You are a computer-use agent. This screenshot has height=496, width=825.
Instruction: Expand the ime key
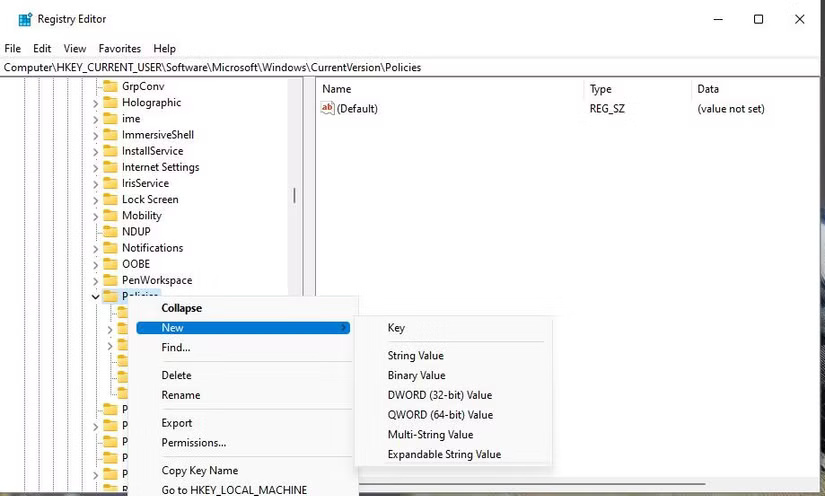pyautogui.click(x=95, y=120)
